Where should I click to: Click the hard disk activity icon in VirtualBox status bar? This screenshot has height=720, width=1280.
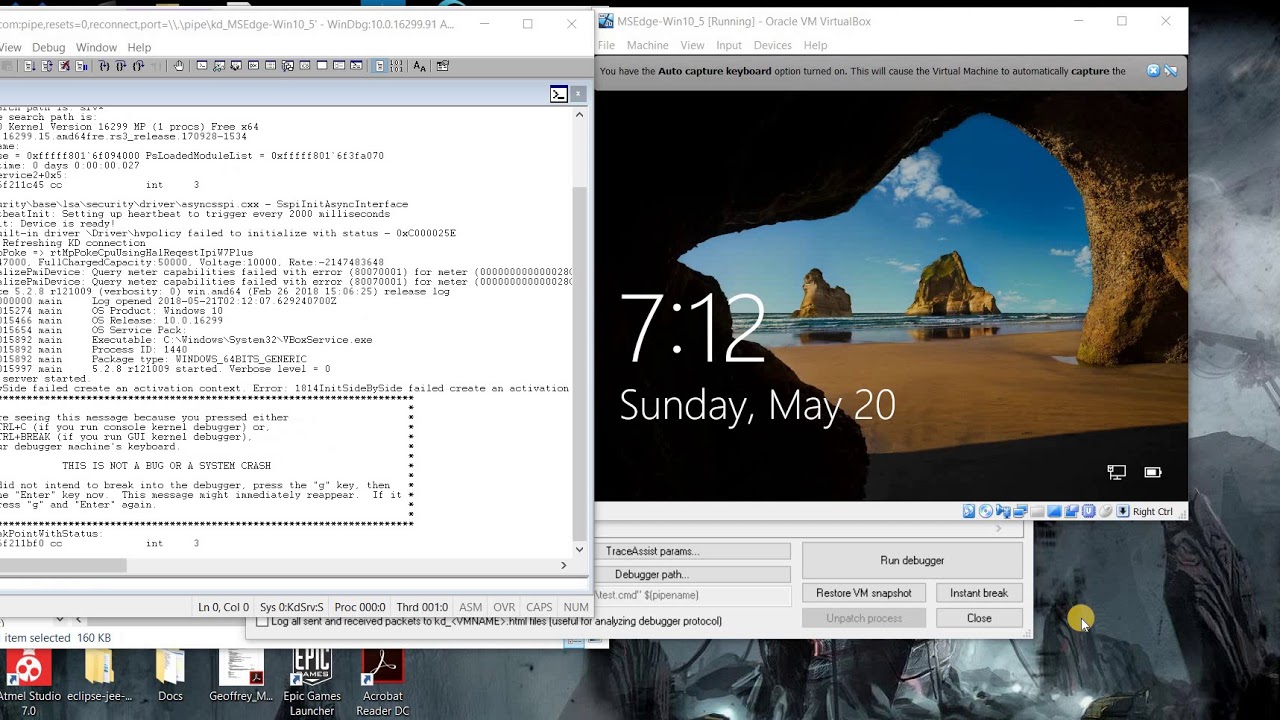969,511
